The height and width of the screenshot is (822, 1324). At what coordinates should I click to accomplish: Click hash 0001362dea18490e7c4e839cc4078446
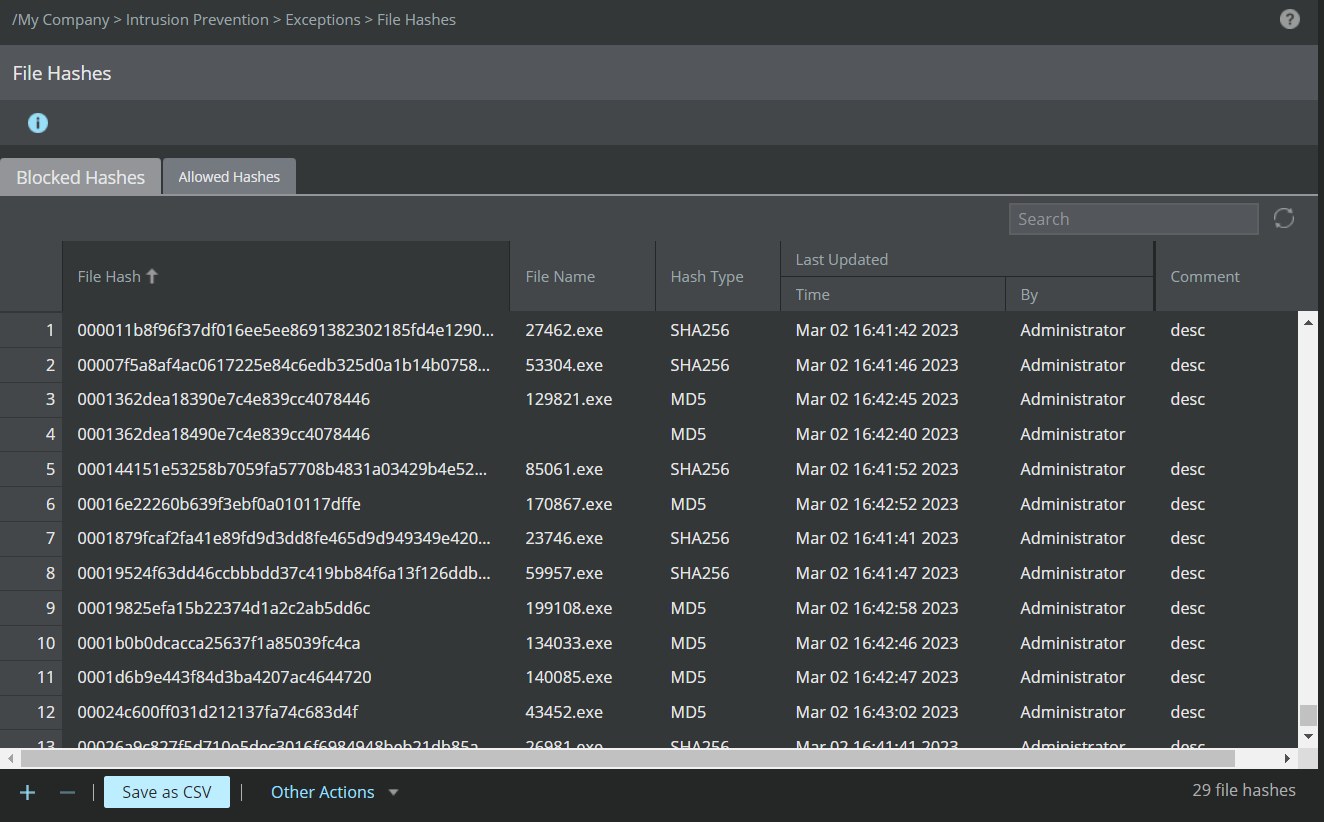pos(224,434)
